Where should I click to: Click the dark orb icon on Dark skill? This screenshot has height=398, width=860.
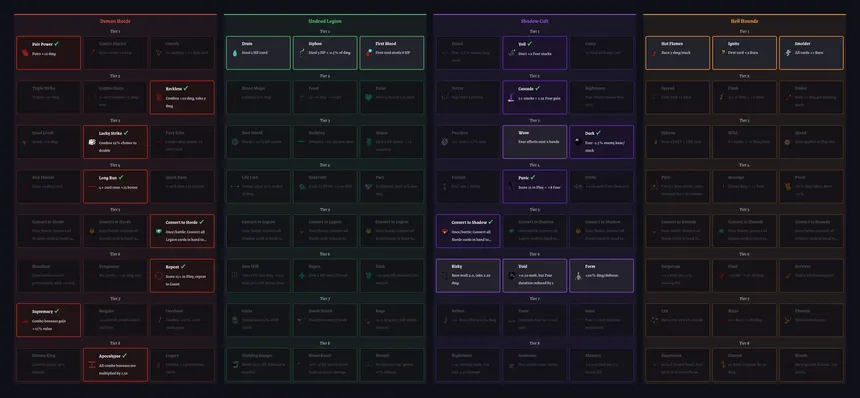coord(578,141)
